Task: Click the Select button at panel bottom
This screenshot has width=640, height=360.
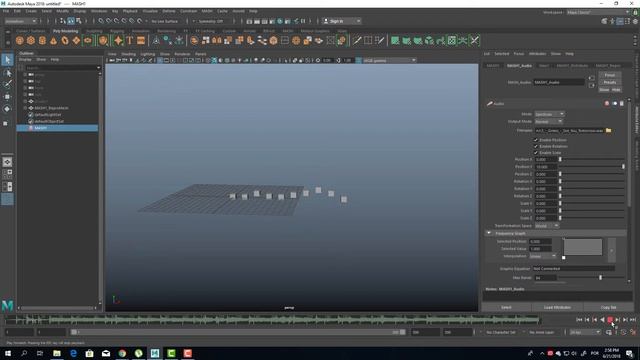Action: [506, 307]
